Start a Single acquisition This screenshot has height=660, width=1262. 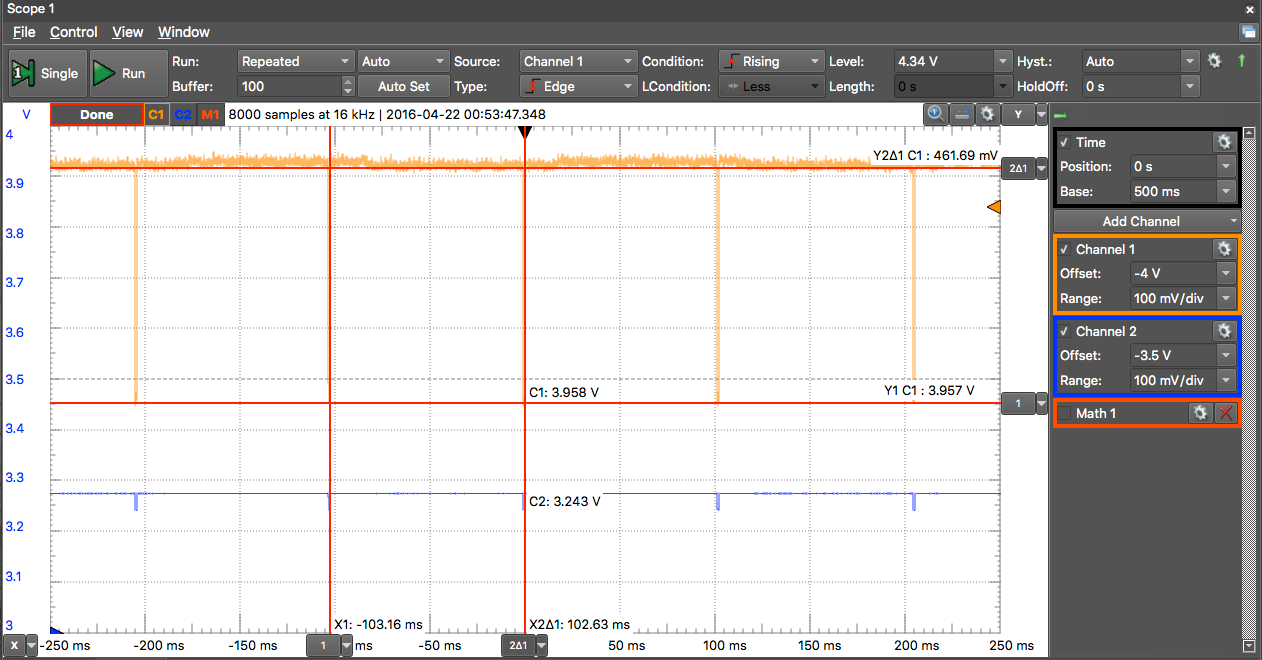click(x=46, y=73)
